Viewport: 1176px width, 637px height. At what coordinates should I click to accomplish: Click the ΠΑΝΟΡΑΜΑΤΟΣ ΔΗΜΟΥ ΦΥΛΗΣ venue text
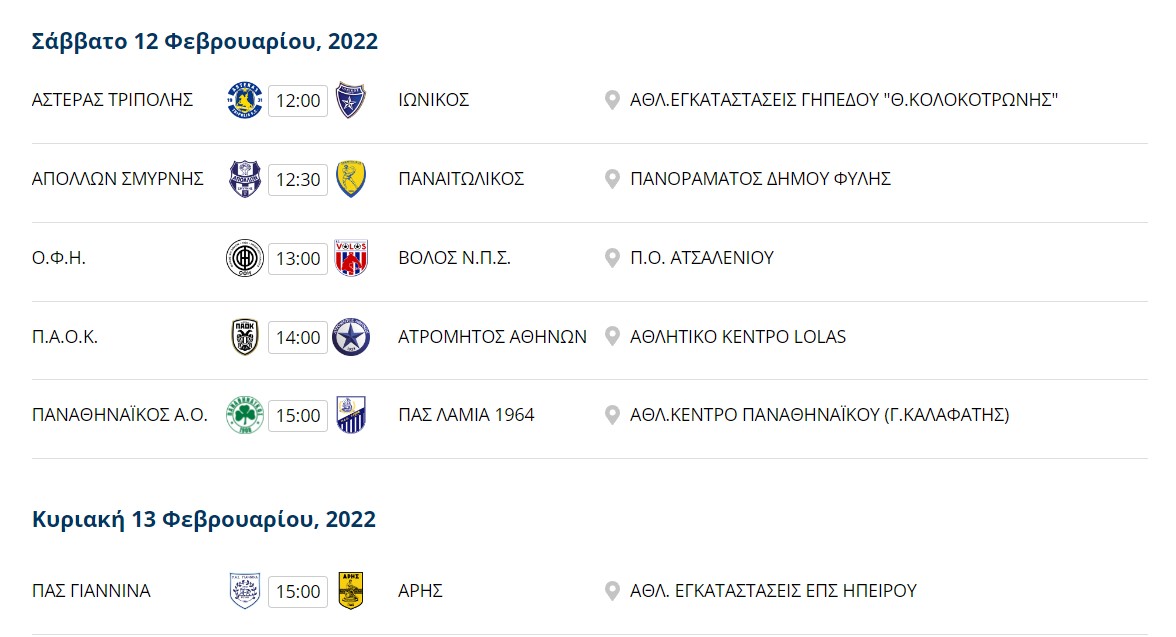pos(760,179)
